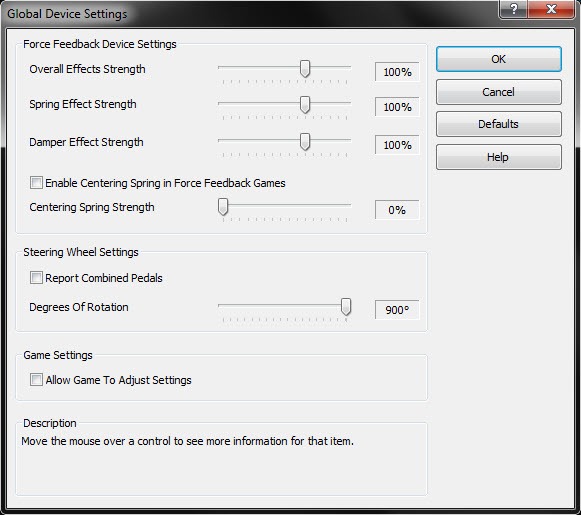Click the Description text area
Image resolution: width=581 pixels, height=515 pixels.
[x=221, y=461]
